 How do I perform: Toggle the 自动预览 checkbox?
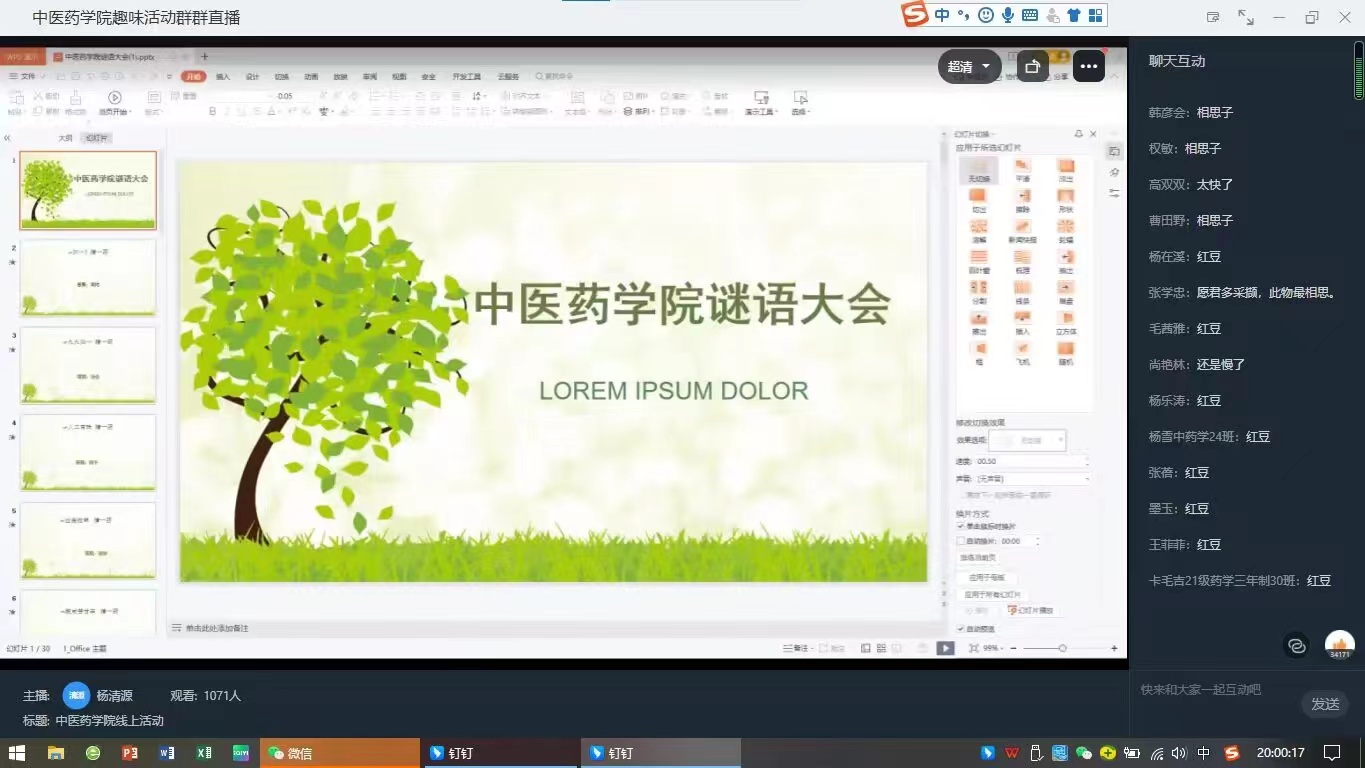(x=961, y=629)
